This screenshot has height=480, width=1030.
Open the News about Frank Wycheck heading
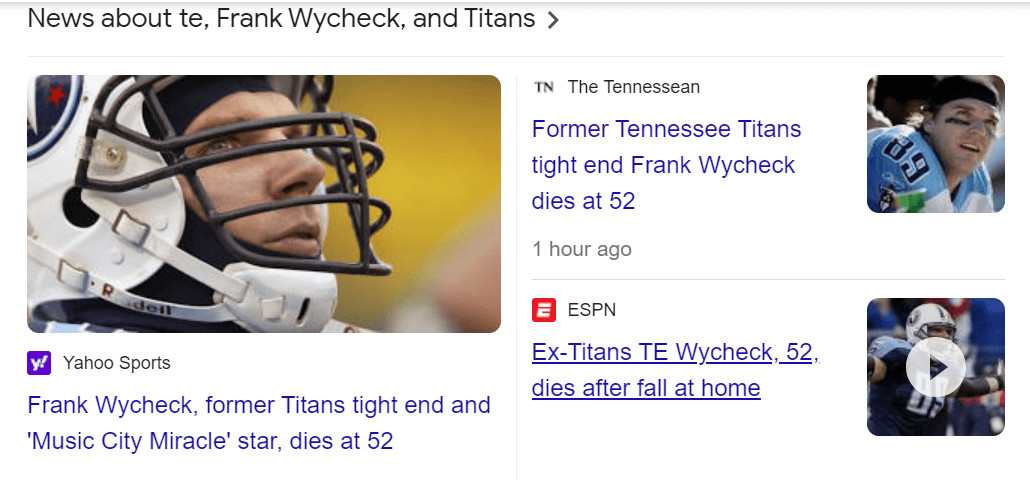(x=280, y=19)
